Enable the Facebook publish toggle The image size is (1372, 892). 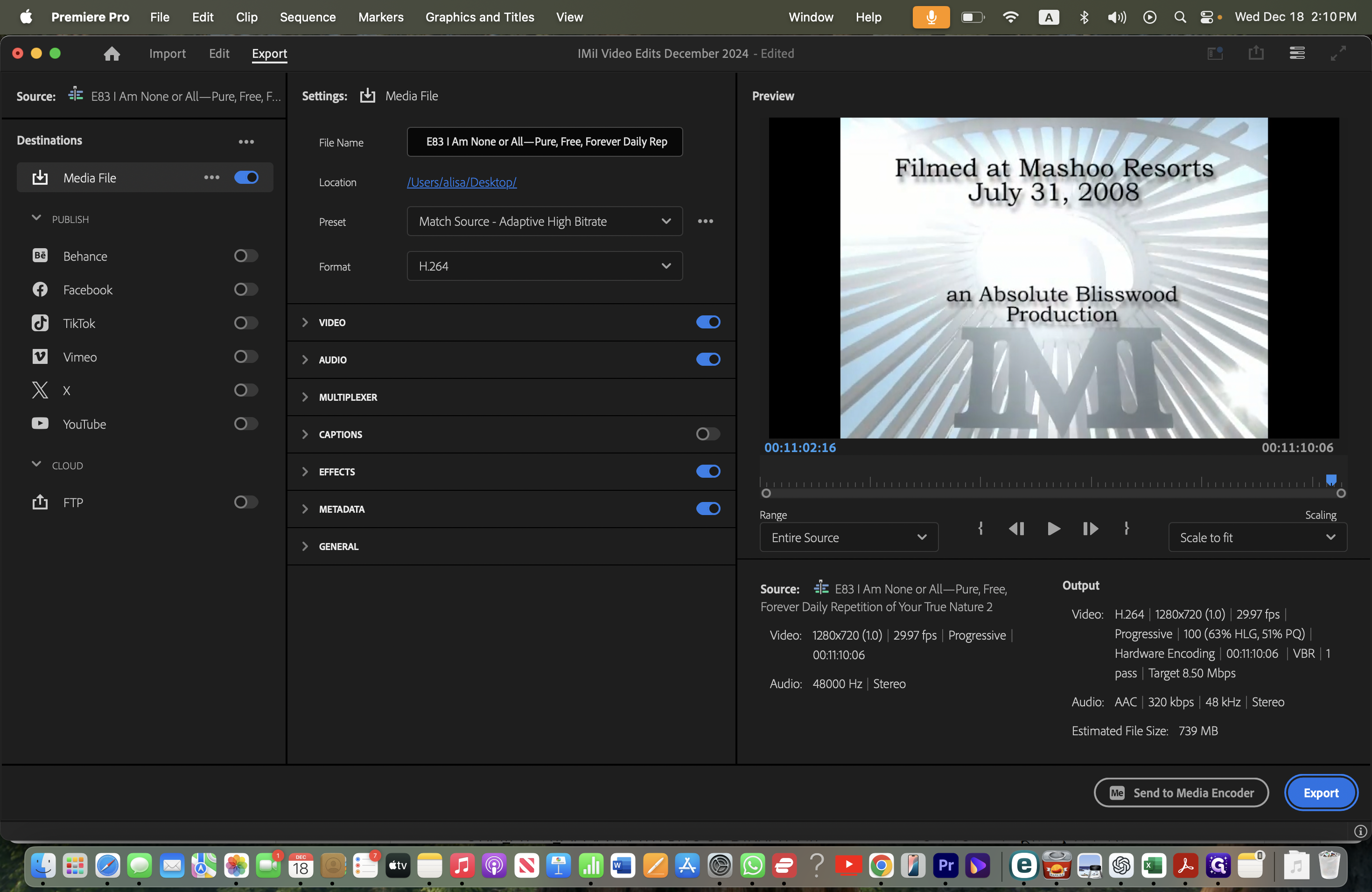pyautogui.click(x=246, y=289)
